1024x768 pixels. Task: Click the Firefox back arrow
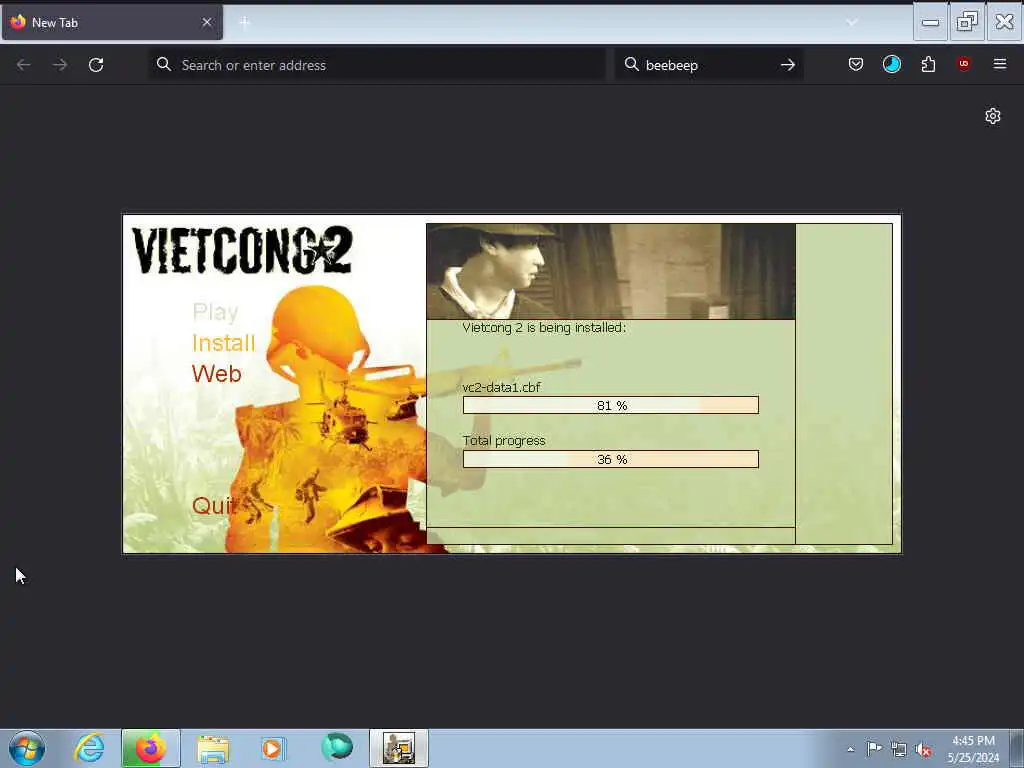pos(24,65)
